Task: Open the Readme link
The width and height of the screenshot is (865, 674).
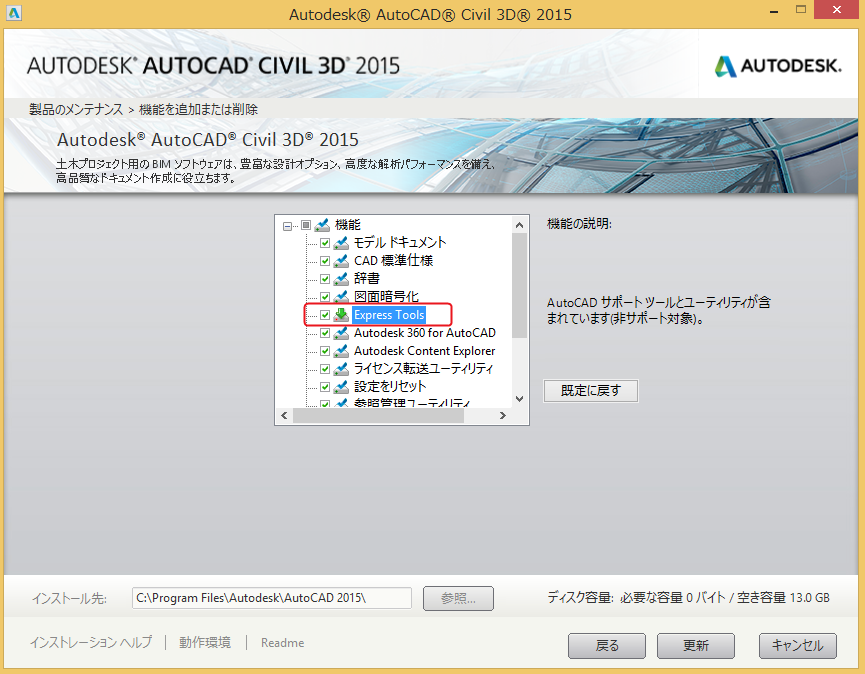Action: (282, 643)
